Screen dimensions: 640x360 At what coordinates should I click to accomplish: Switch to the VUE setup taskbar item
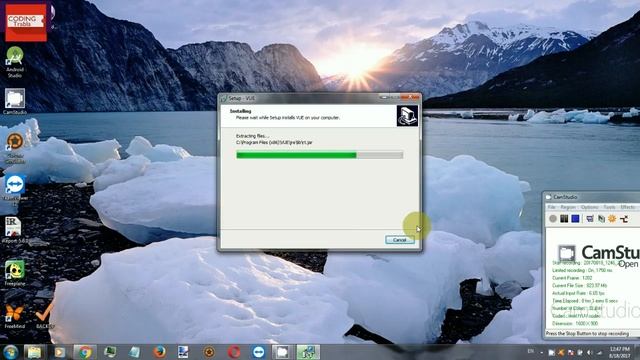pyautogui.click(x=308, y=352)
